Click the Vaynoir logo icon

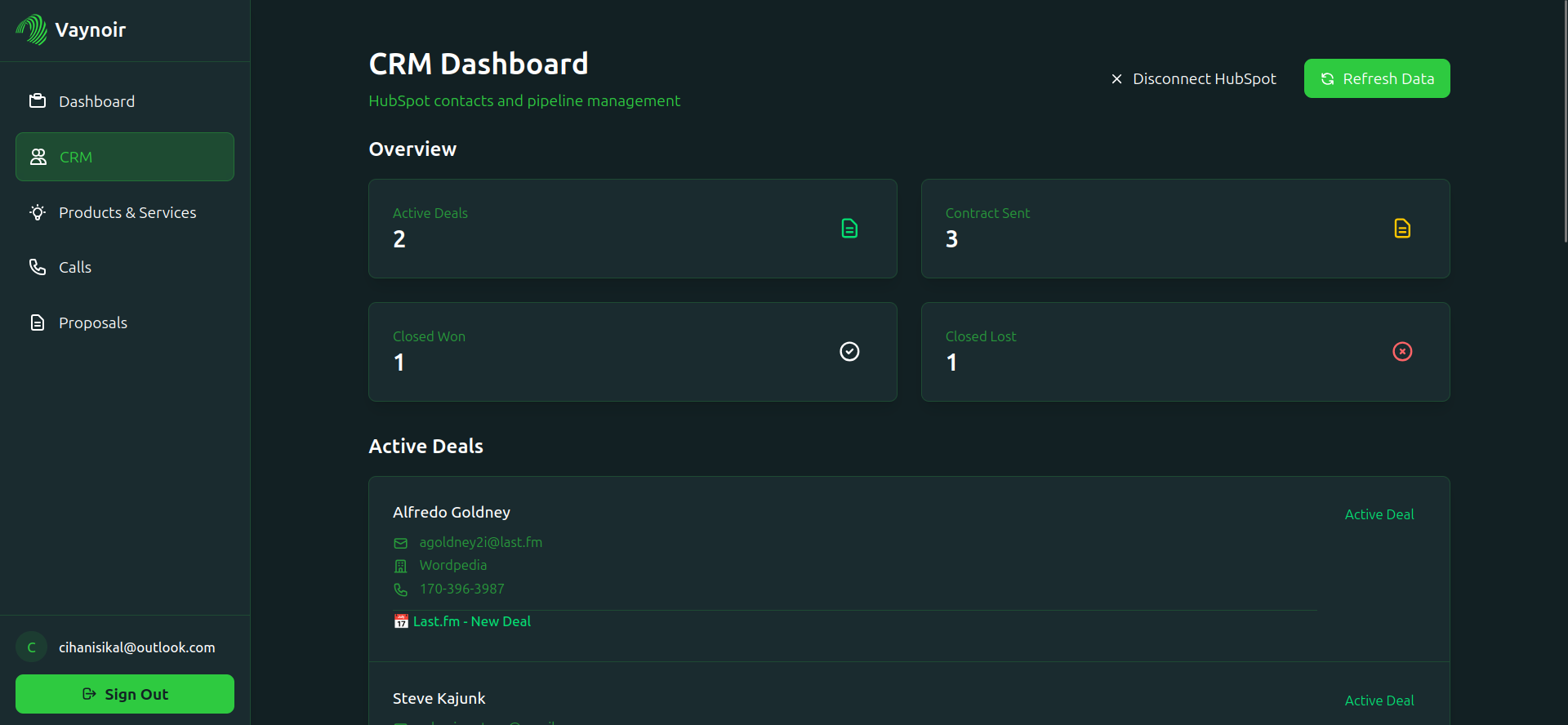pos(32,30)
